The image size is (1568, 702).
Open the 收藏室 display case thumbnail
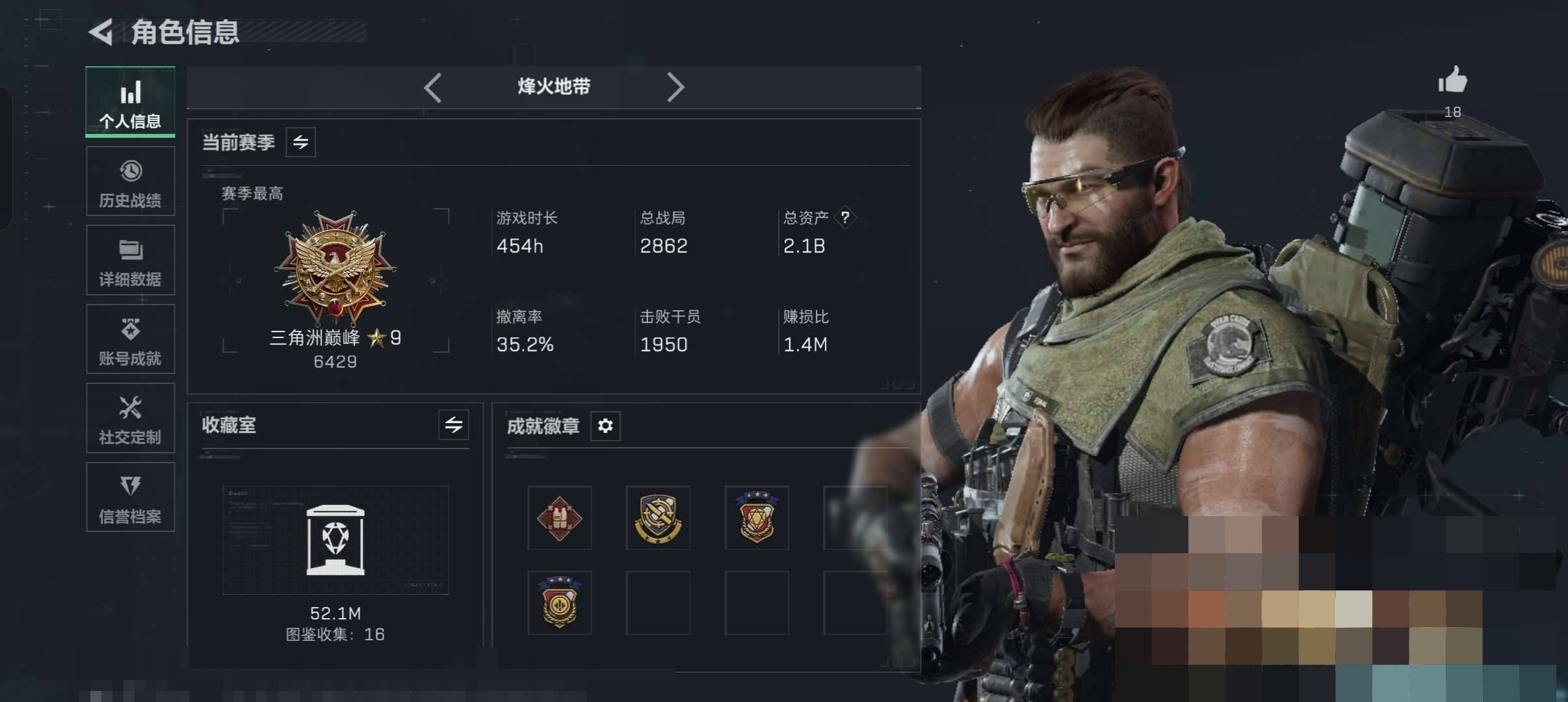[335, 540]
